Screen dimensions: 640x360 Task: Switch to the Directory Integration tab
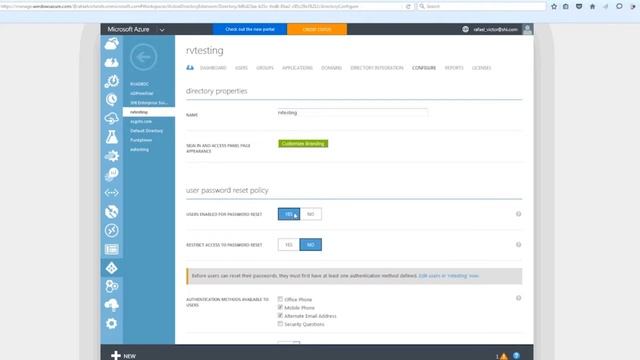pyautogui.click(x=377, y=68)
